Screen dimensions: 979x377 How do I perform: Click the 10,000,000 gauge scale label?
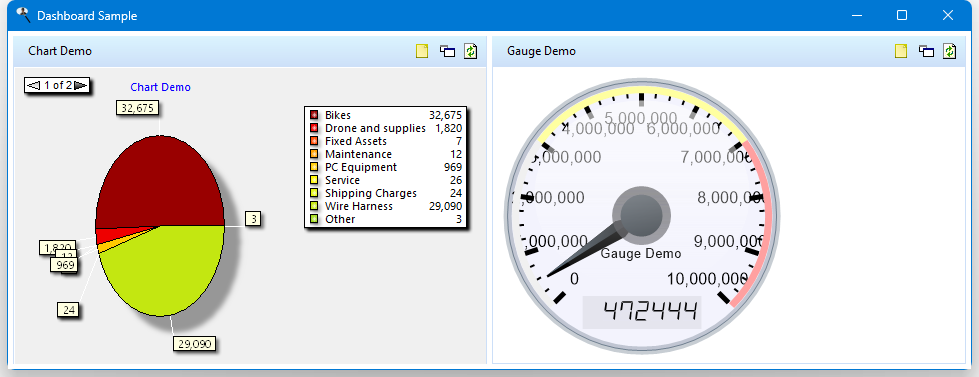tap(707, 278)
